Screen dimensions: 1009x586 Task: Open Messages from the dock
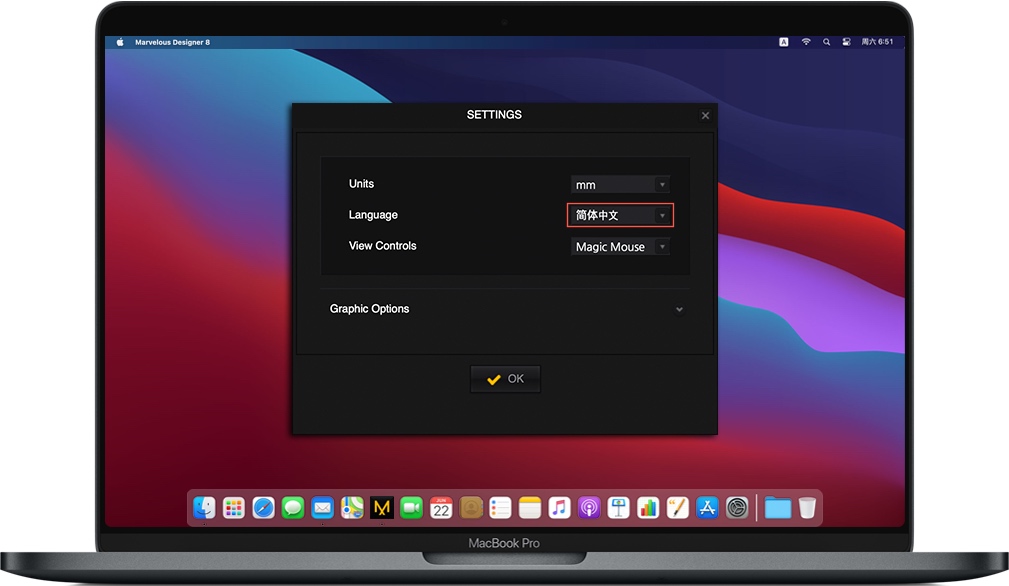coord(293,508)
